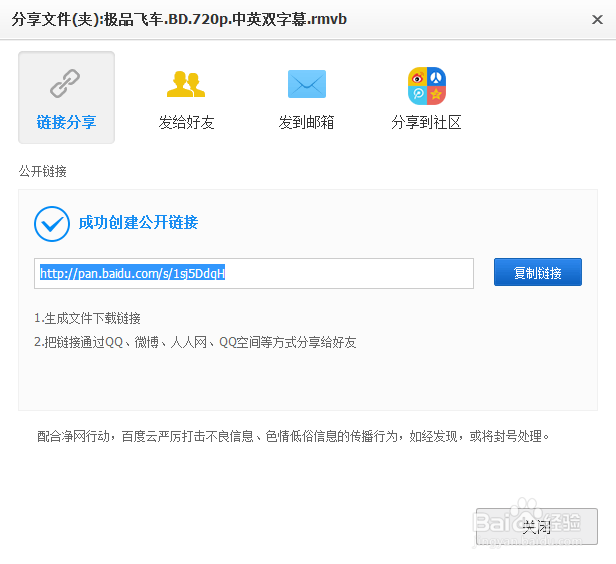Click the 配合净网行动 notice text

293,436
